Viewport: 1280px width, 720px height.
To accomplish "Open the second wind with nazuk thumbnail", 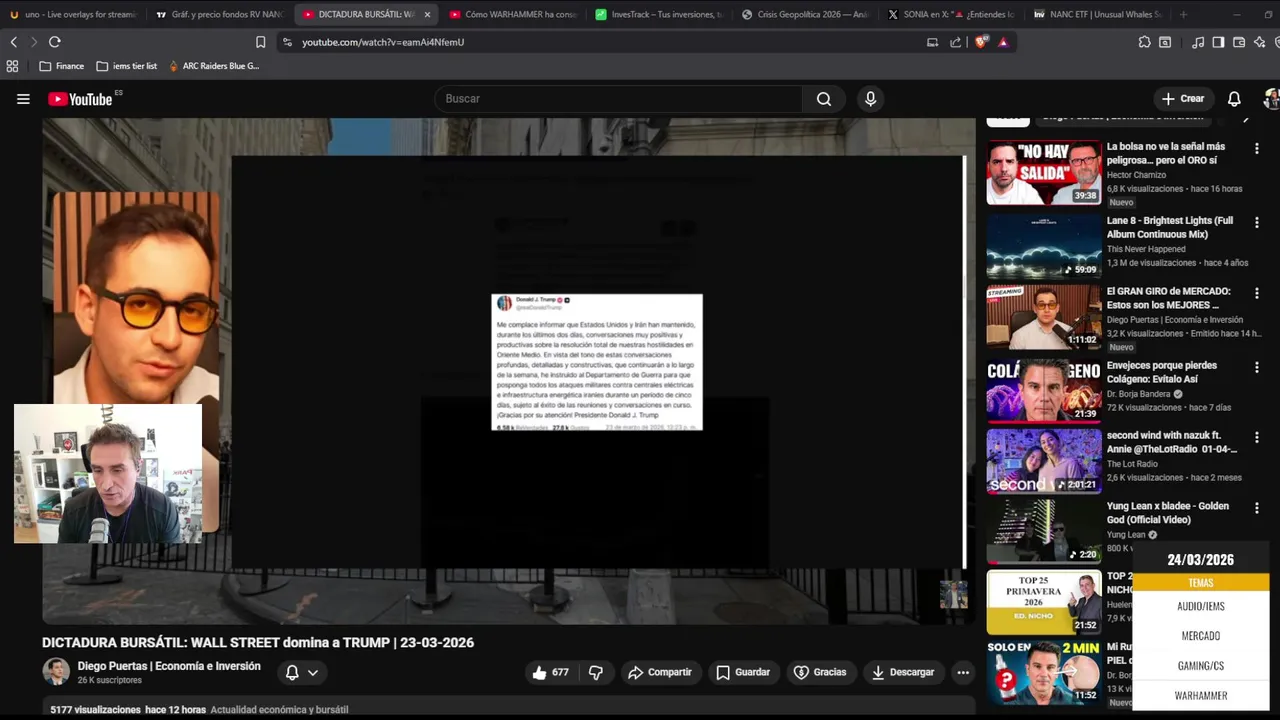I will (x=1043, y=461).
